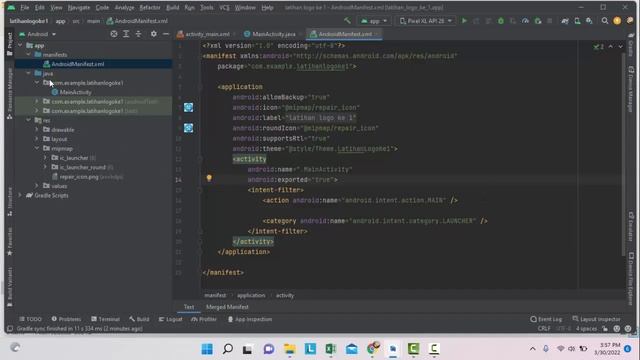Click gutter icon beside android:icon line
This screenshot has width=640, height=360.
[189, 107]
